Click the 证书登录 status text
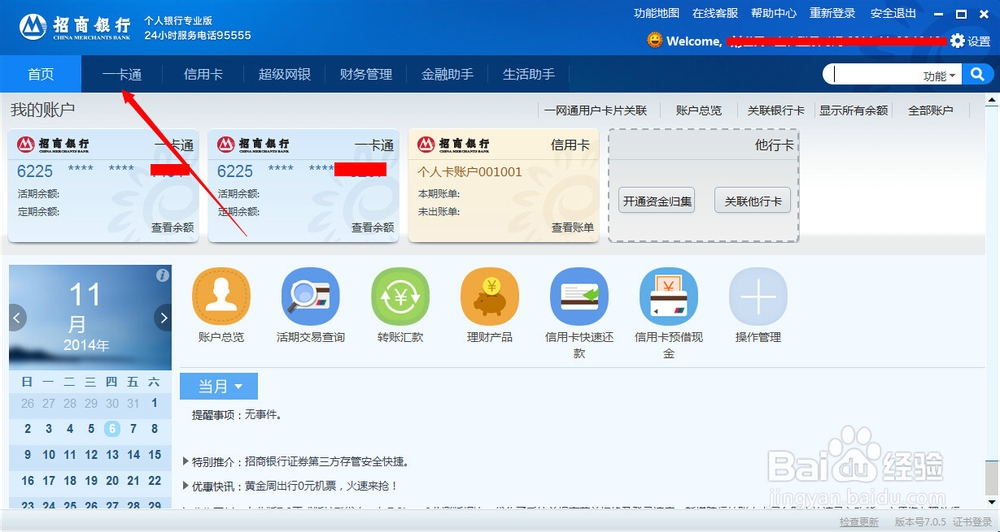This screenshot has width=1000, height=532. (973, 522)
